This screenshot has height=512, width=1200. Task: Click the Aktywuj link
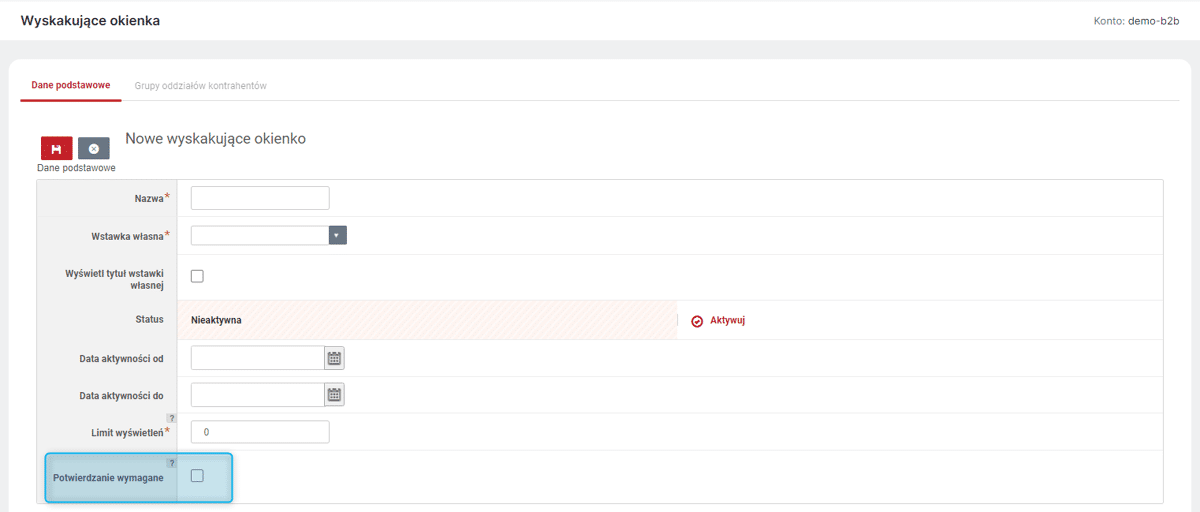[728, 321]
